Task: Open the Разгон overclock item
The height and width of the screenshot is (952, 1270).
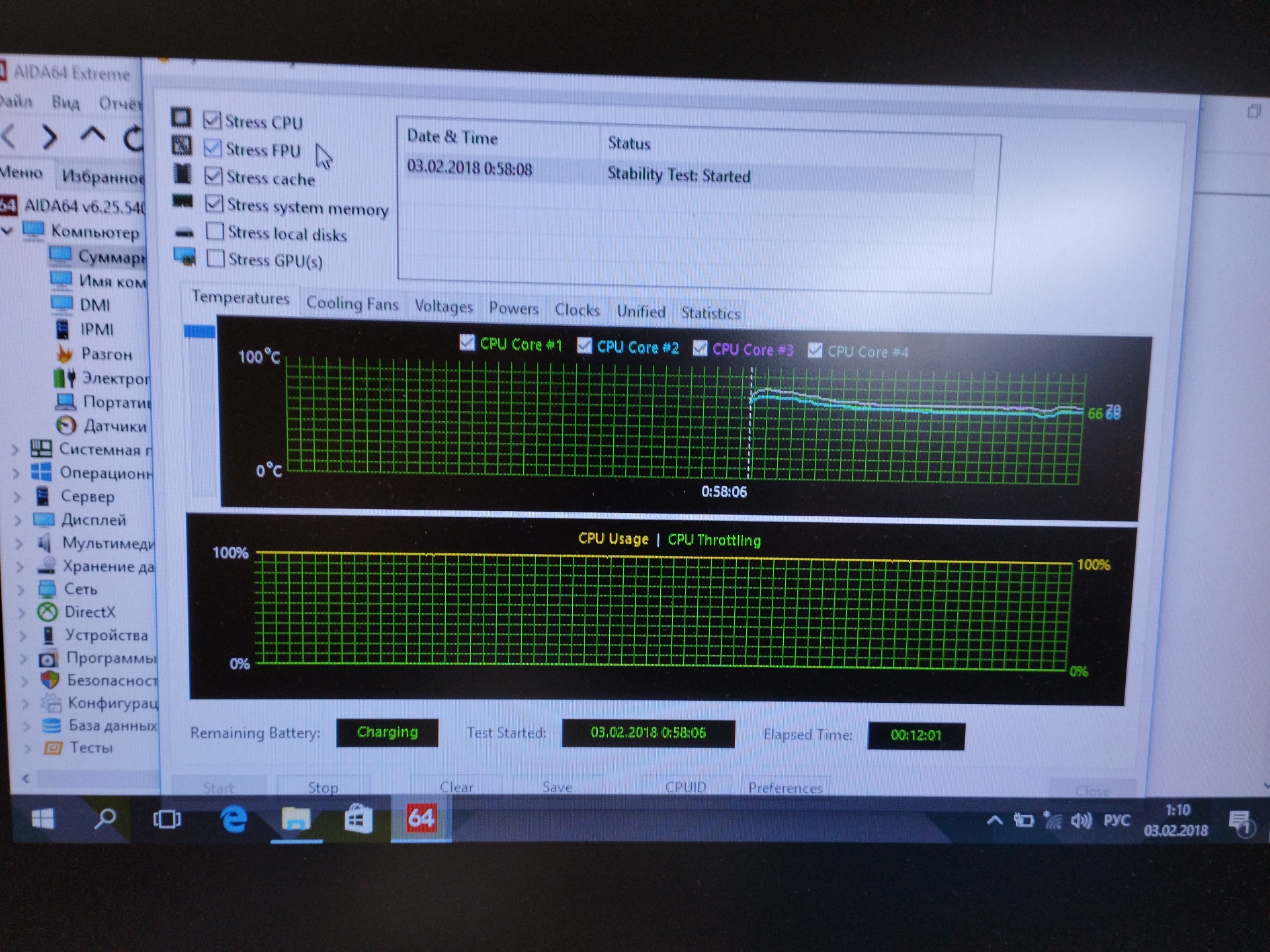Action: pyautogui.click(x=106, y=354)
